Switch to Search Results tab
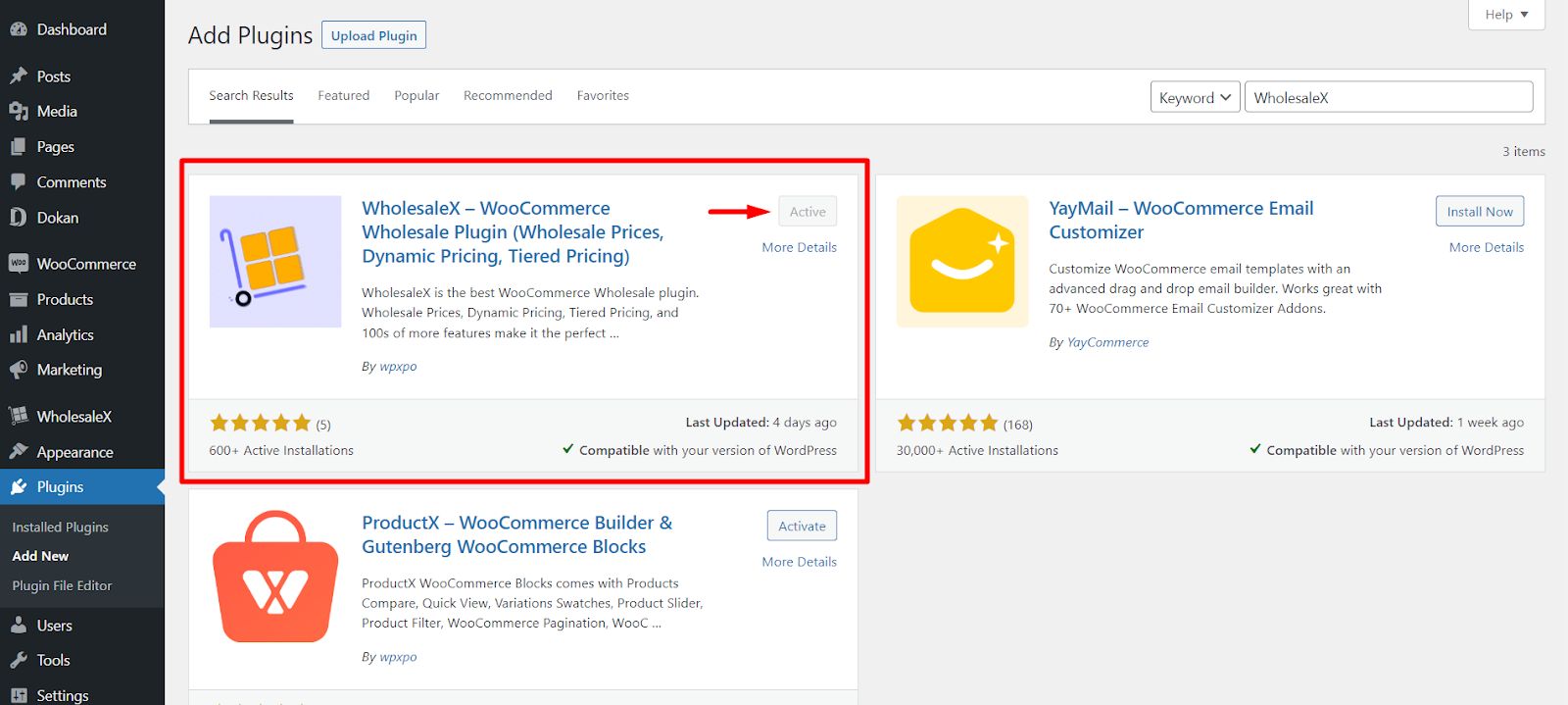The width and height of the screenshot is (1568, 705). pos(251,96)
